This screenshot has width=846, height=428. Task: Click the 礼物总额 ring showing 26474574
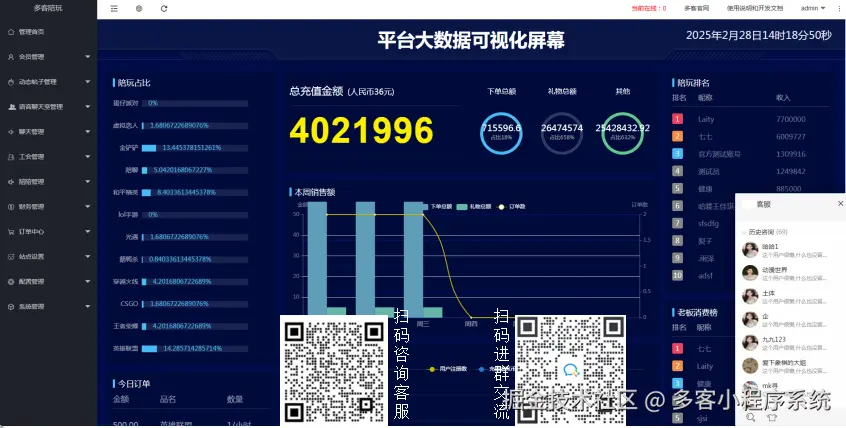click(x=562, y=133)
